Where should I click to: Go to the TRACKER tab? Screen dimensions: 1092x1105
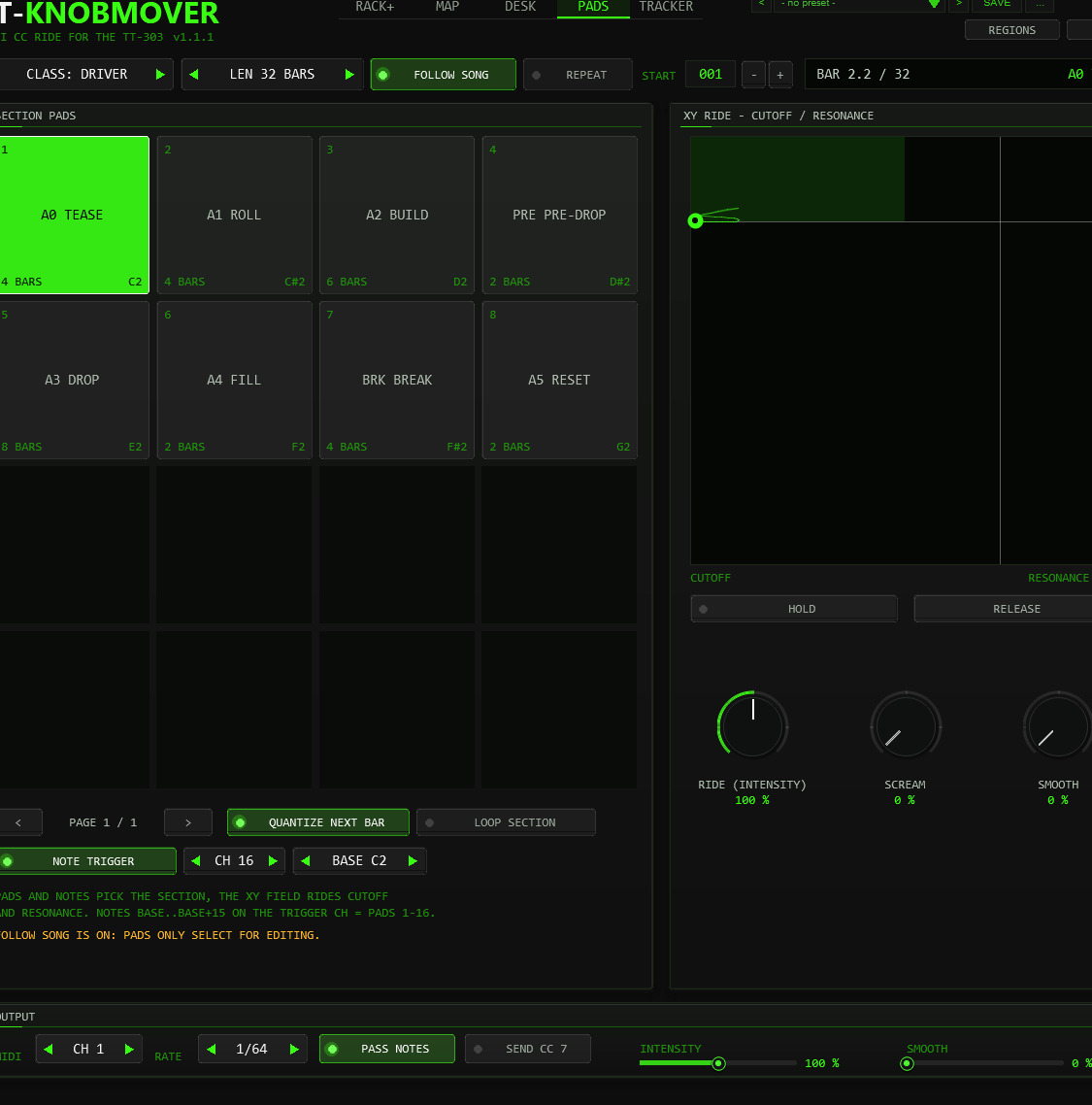666,7
